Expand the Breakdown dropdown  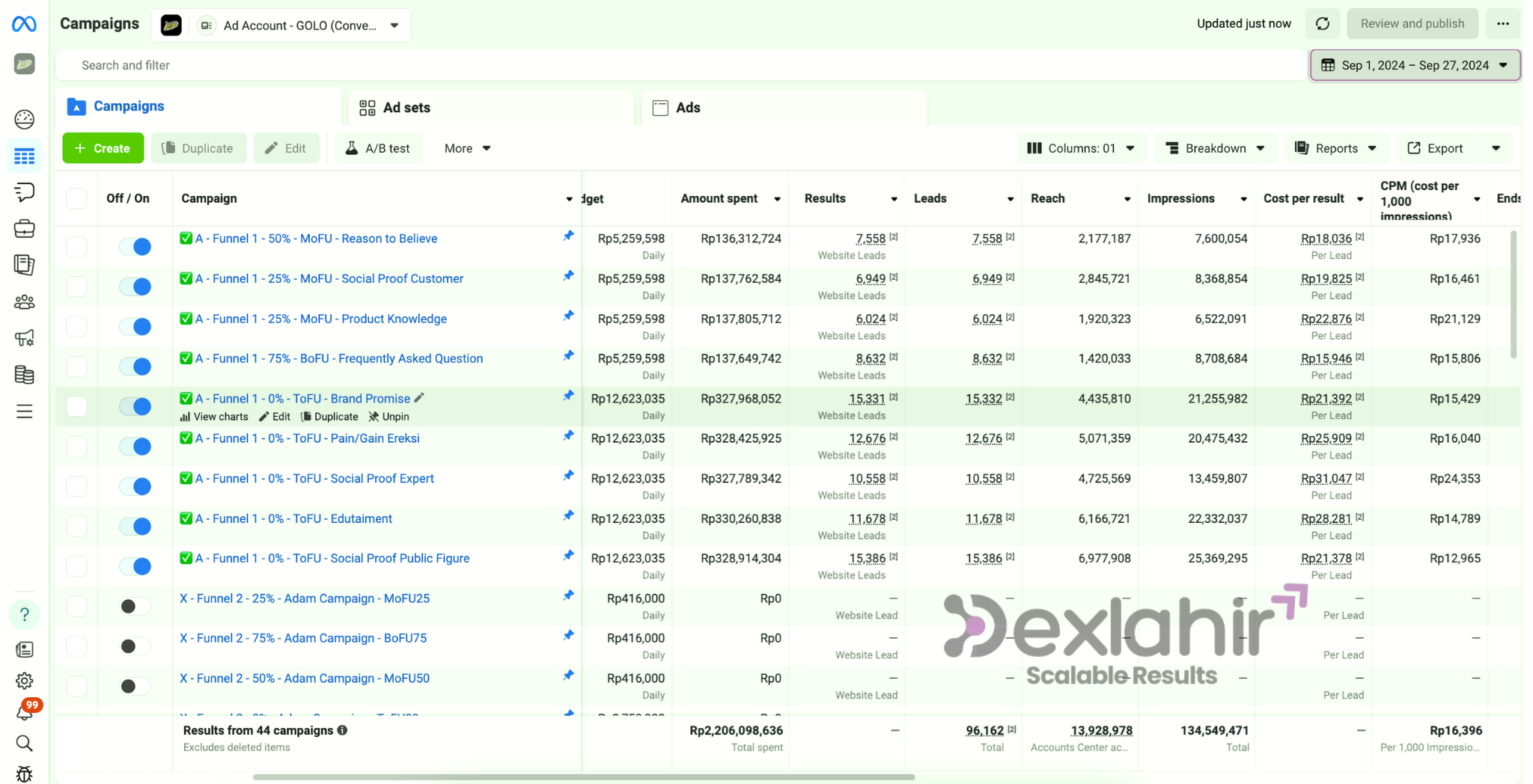[x=1216, y=148]
